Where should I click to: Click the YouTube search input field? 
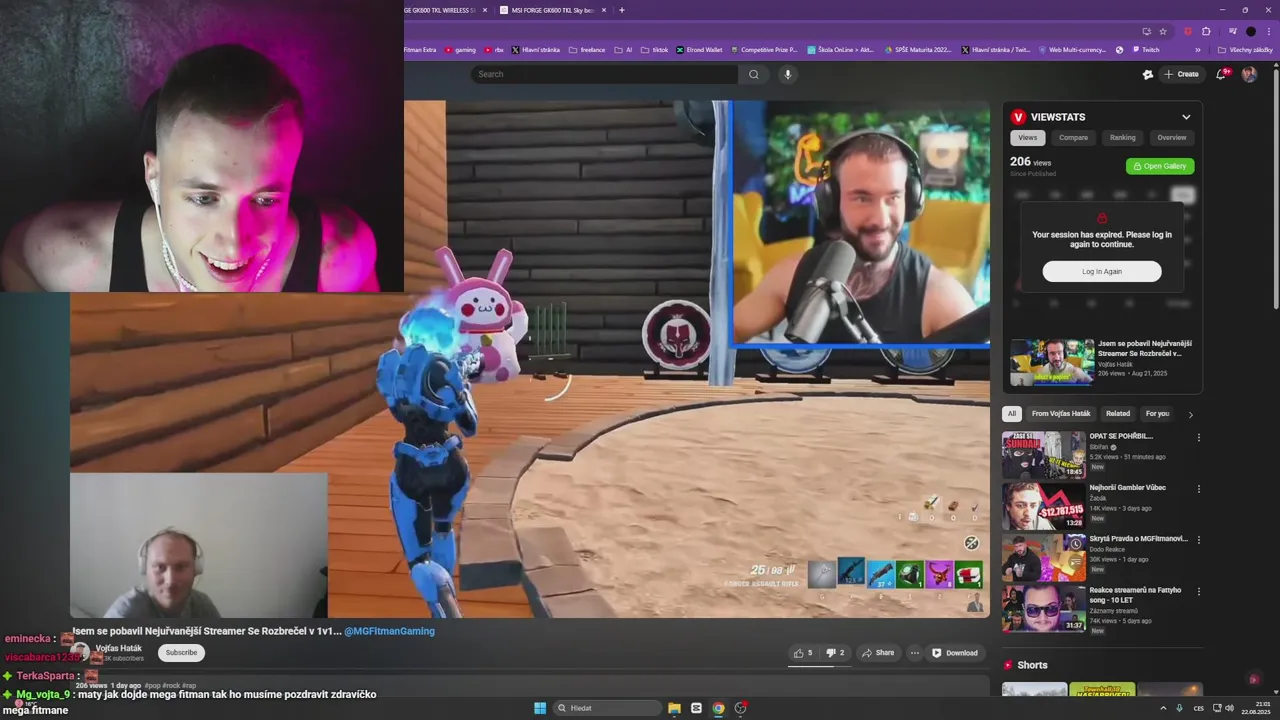pos(604,74)
